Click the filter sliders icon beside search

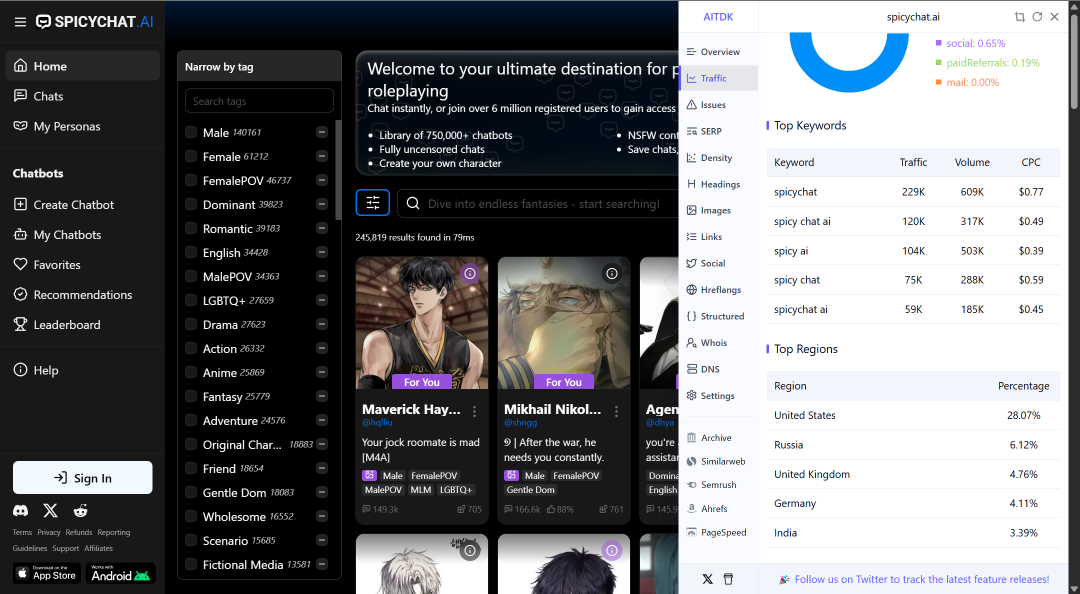(373, 203)
